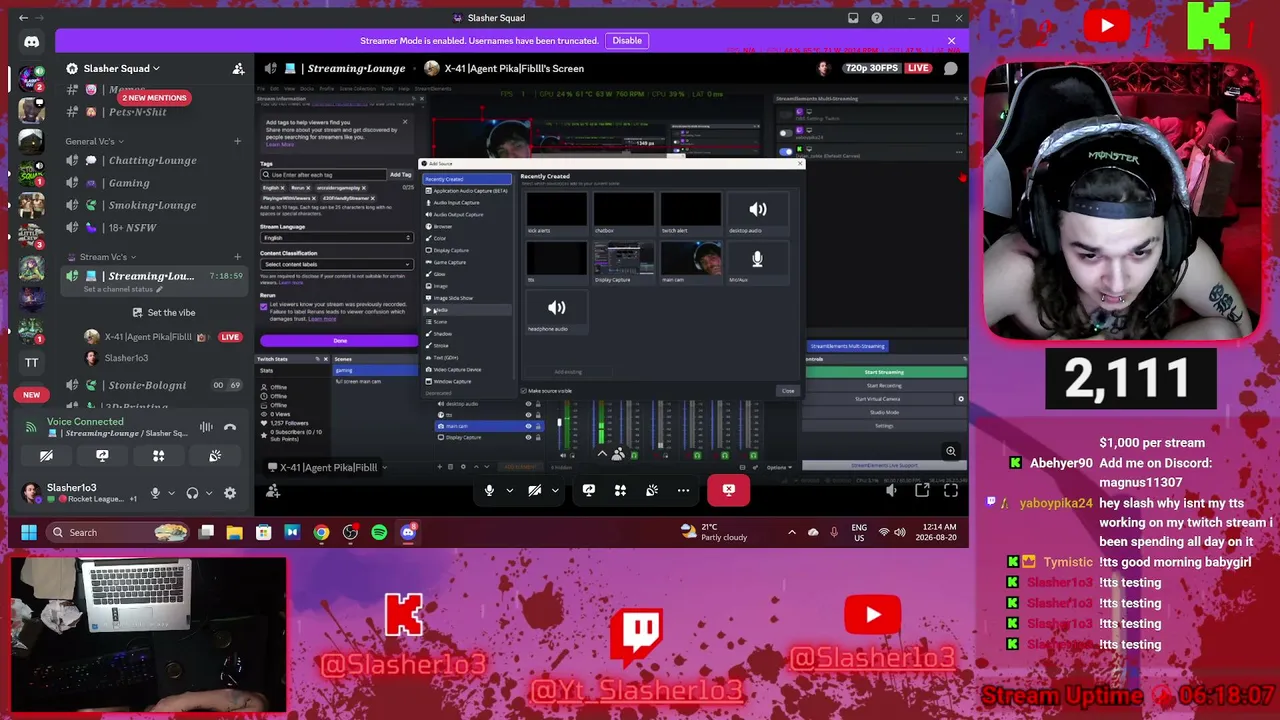Launch activities from stream call controls
Screen dimensions: 1280x720
(620, 491)
